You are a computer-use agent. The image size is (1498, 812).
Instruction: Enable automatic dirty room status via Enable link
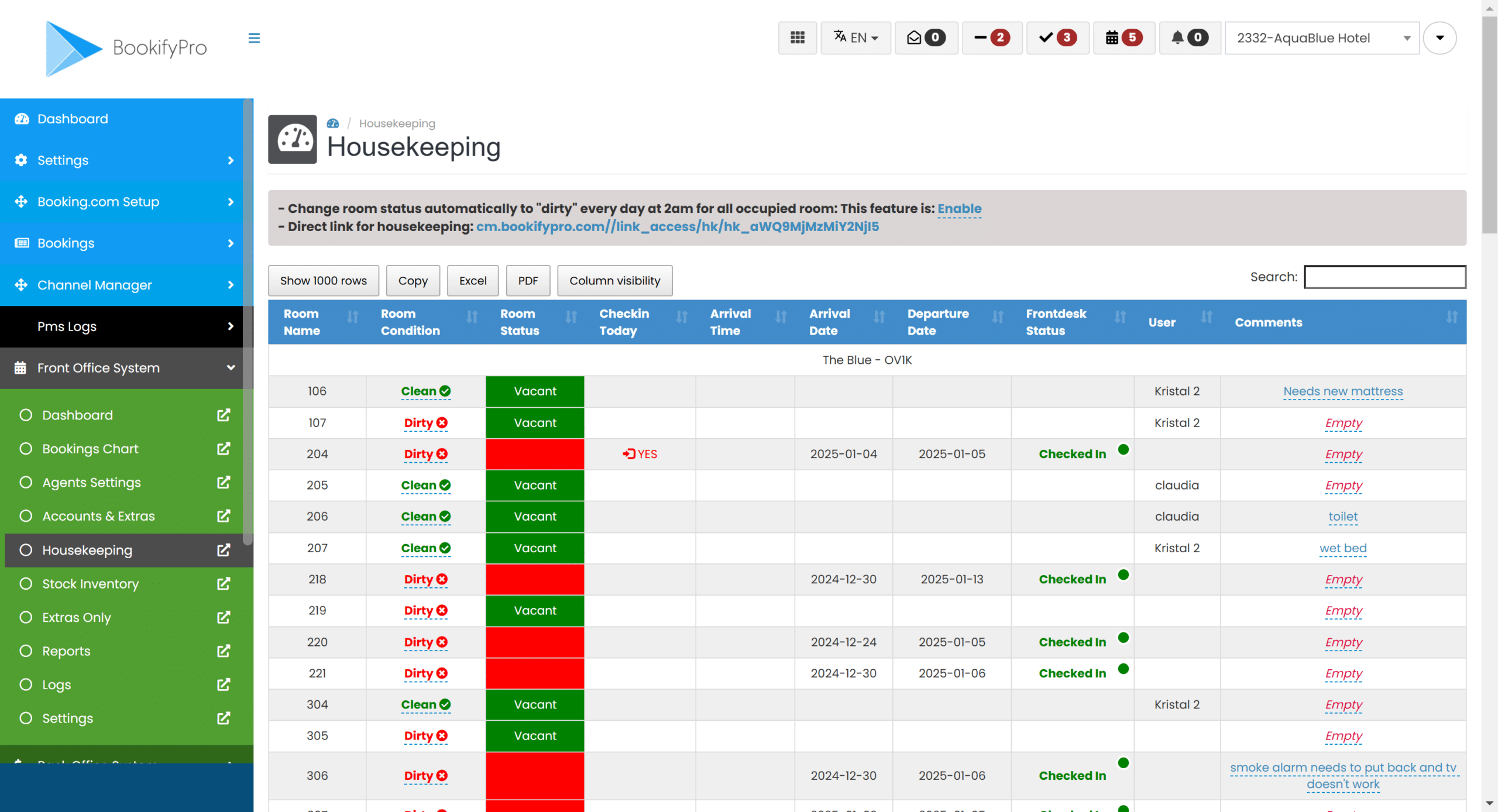click(x=959, y=208)
